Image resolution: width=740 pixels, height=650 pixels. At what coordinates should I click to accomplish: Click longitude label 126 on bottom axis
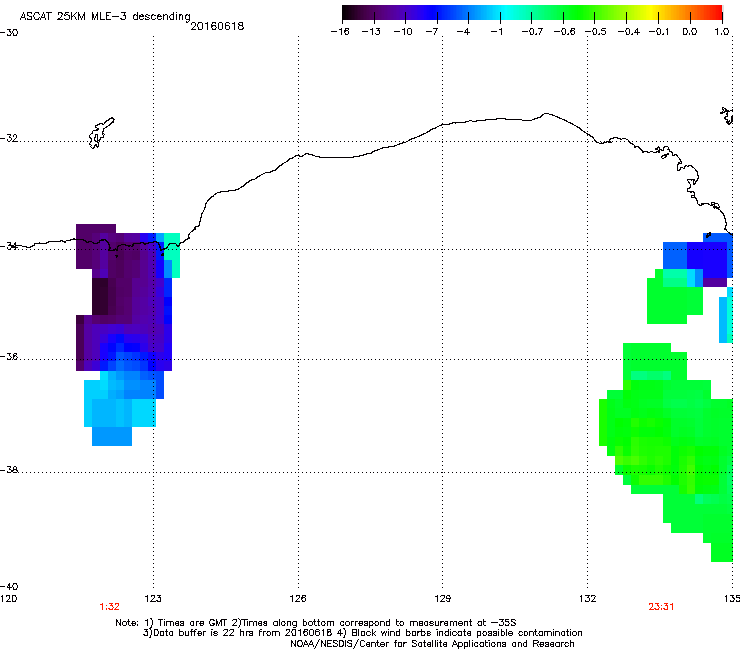[298, 599]
